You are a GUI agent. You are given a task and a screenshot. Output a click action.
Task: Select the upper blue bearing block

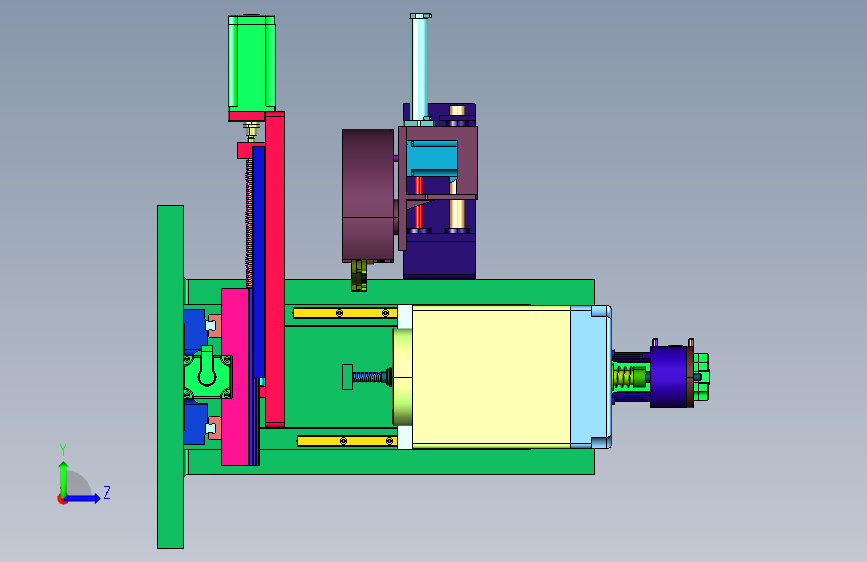click(x=194, y=329)
